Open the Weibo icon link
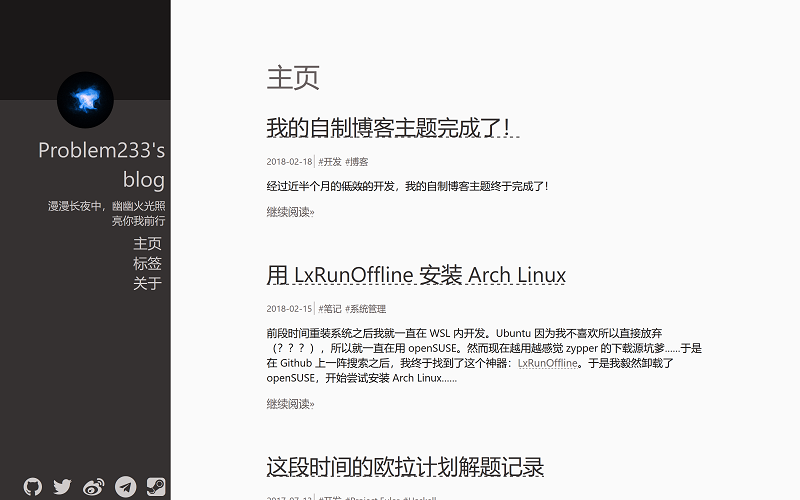The width and height of the screenshot is (800, 500). (94, 487)
